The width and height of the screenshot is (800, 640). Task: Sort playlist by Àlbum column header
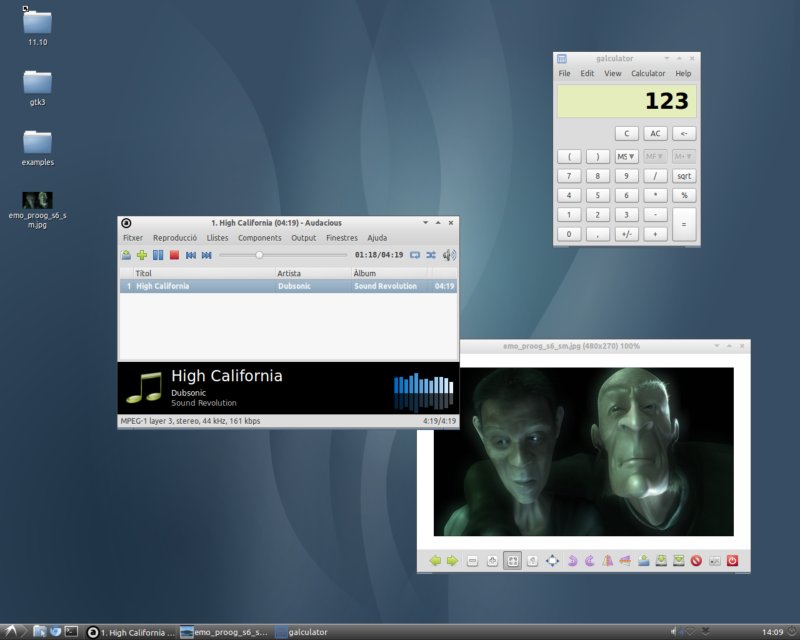point(389,273)
